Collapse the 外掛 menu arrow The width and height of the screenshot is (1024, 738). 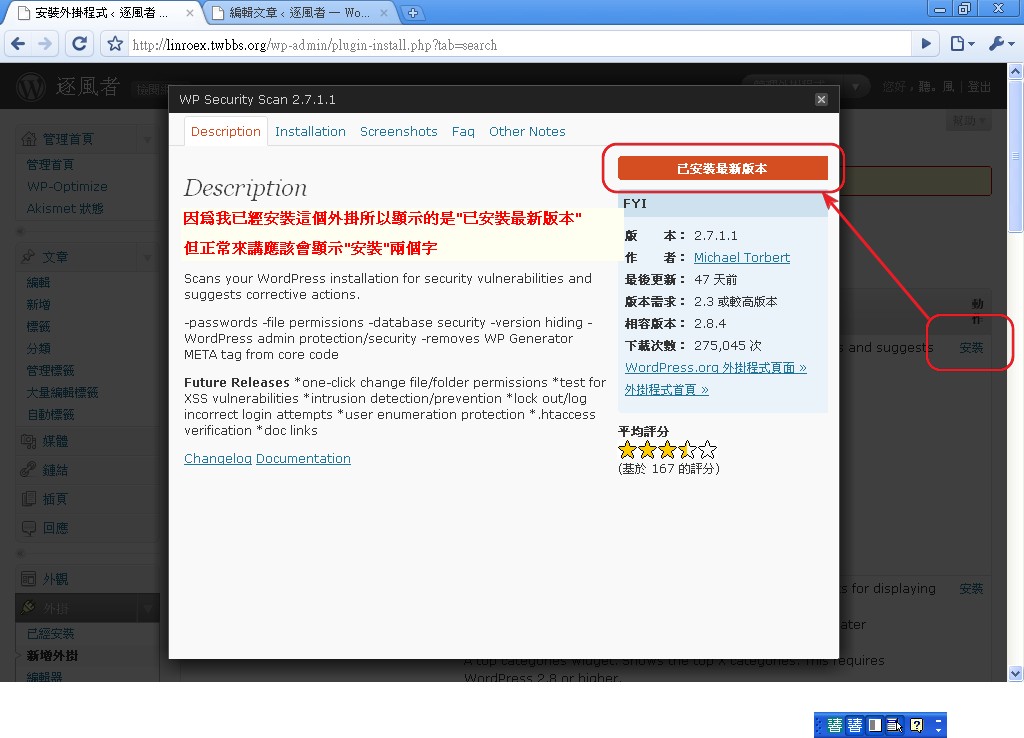(148, 608)
